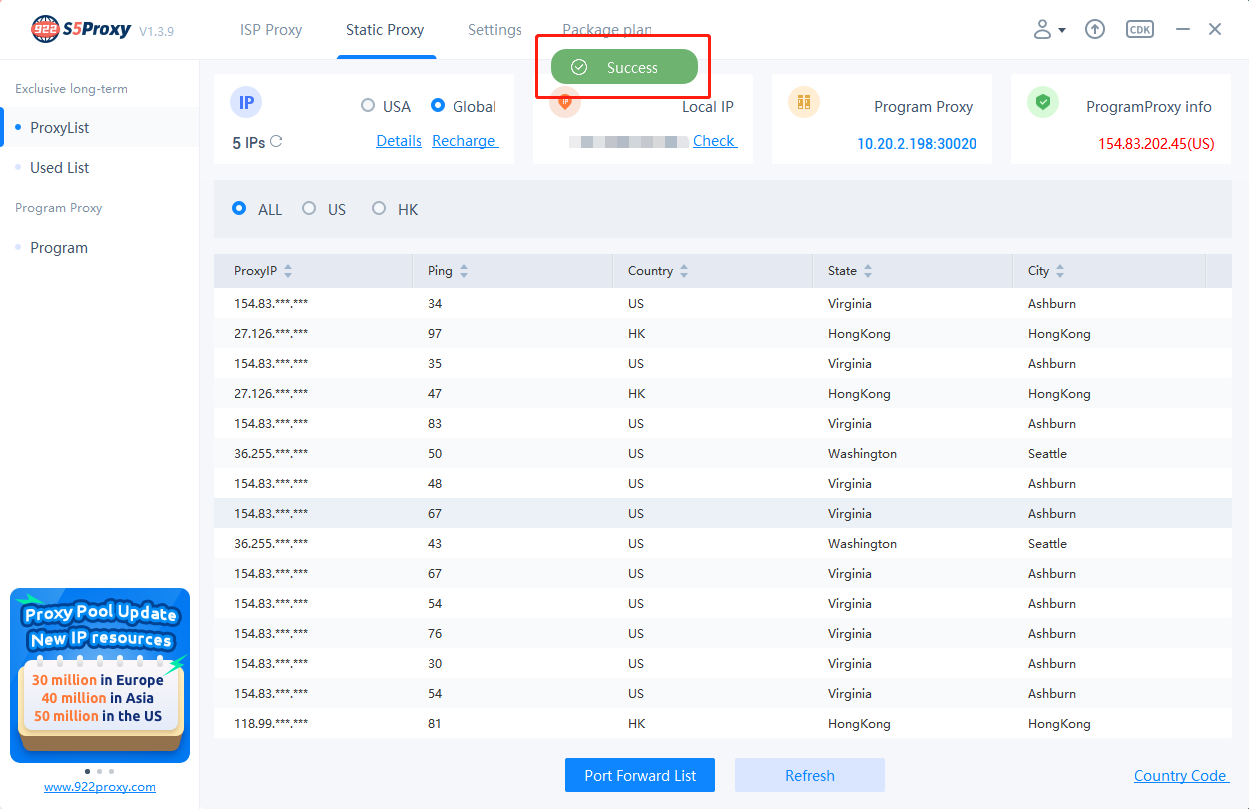Image resolution: width=1249 pixels, height=809 pixels.
Task: Select the Virginia row with ping 76
Action: click(722, 633)
